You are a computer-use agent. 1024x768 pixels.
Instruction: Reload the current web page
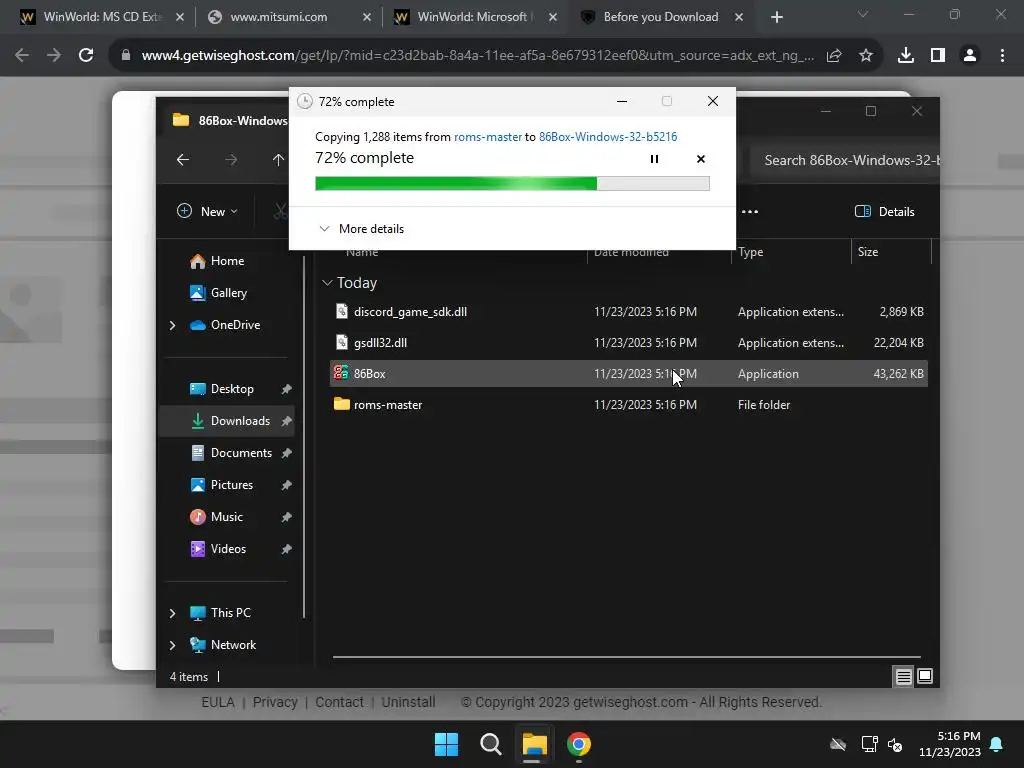(x=86, y=56)
